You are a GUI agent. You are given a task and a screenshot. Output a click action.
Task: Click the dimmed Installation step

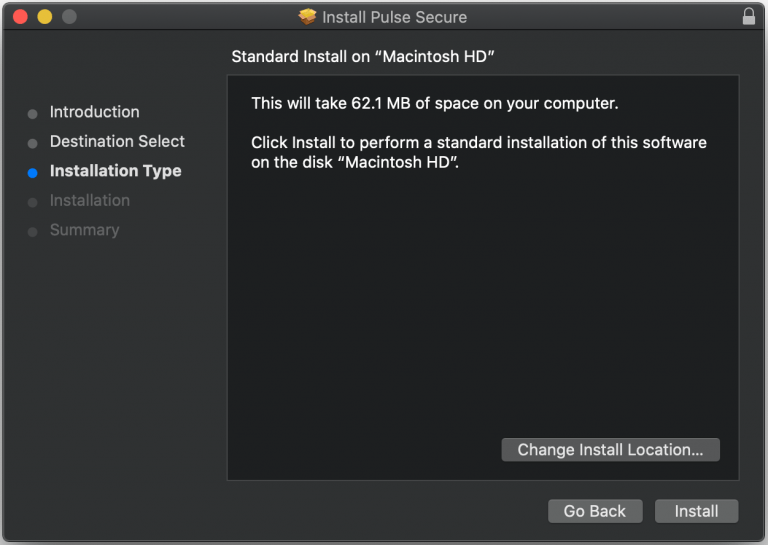(x=89, y=200)
